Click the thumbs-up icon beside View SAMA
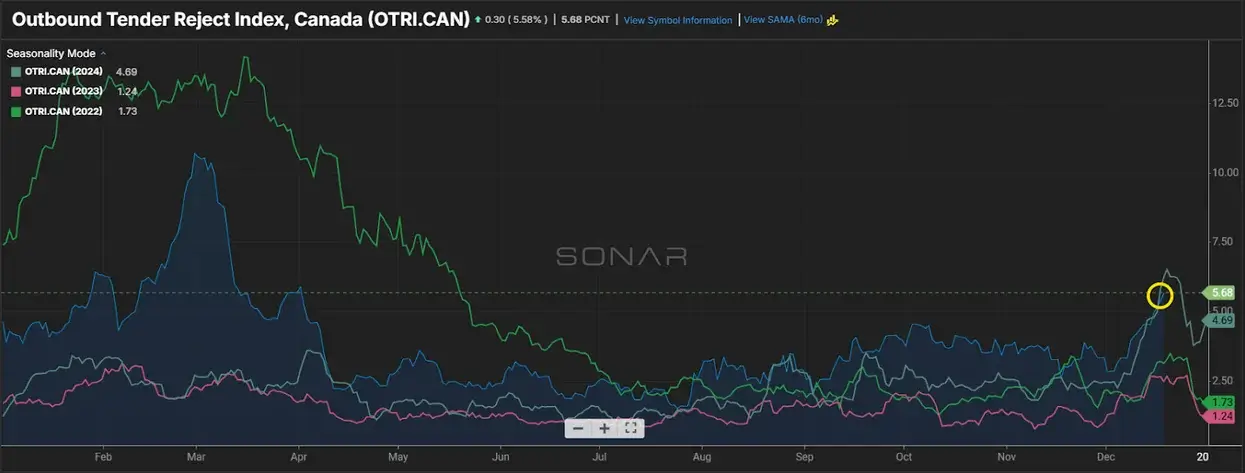 (831, 19)
